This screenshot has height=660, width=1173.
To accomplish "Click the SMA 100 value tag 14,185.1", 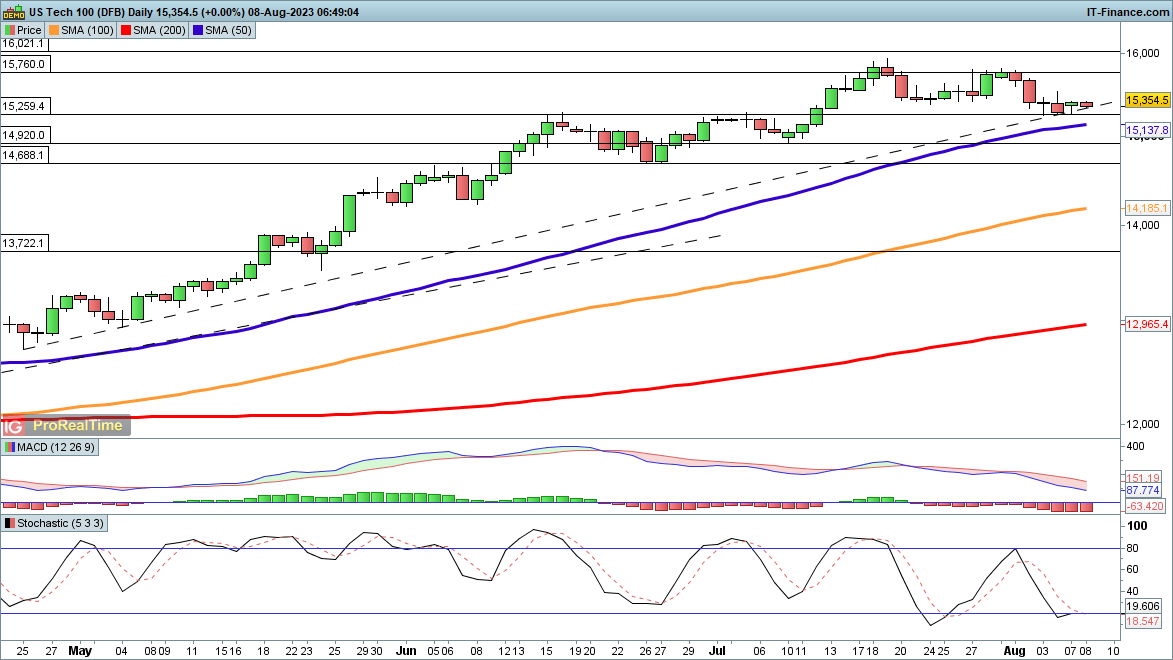I will click(1147, 208).
